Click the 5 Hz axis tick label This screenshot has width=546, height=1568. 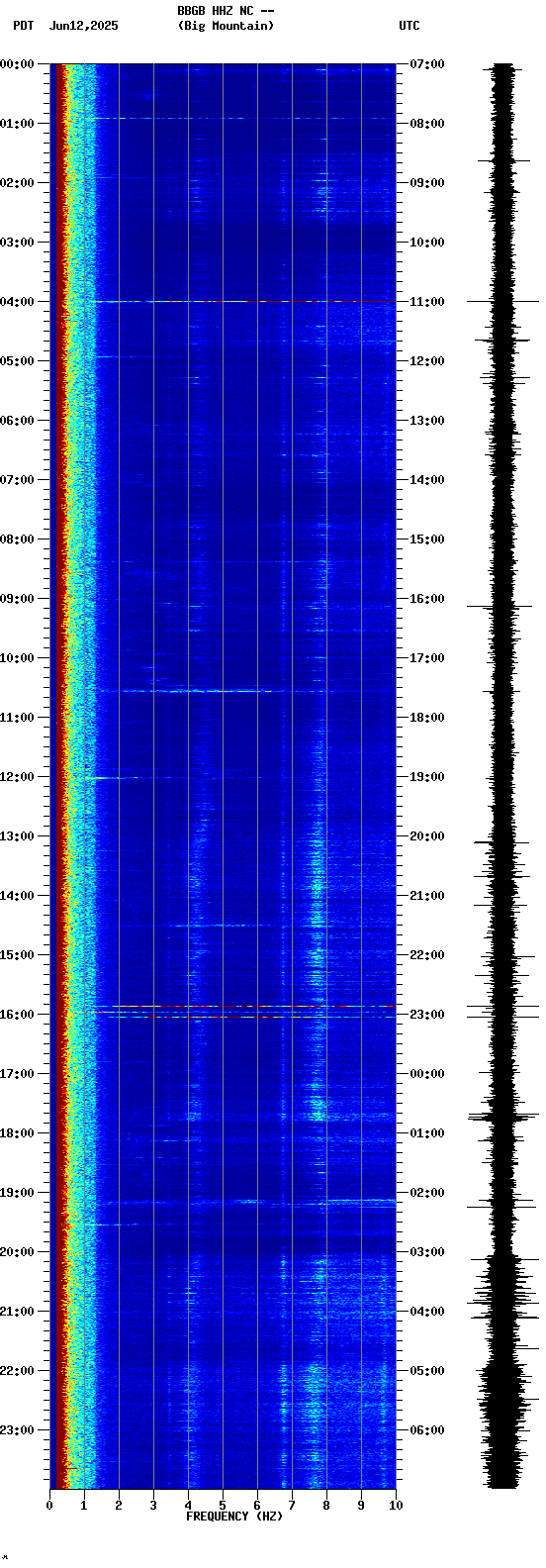click(223, 1506)
